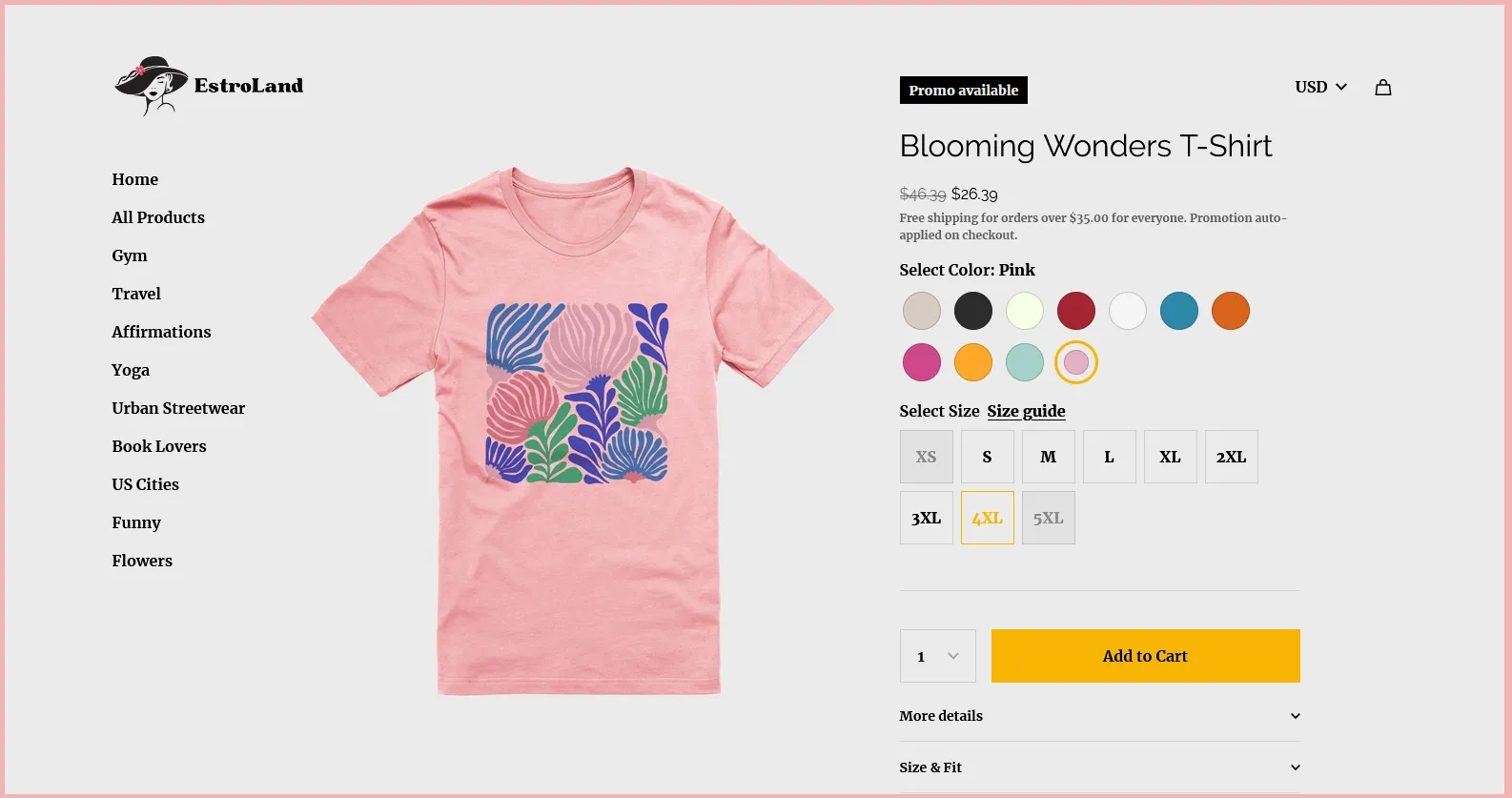Choose the magenta color swatch

922,362
